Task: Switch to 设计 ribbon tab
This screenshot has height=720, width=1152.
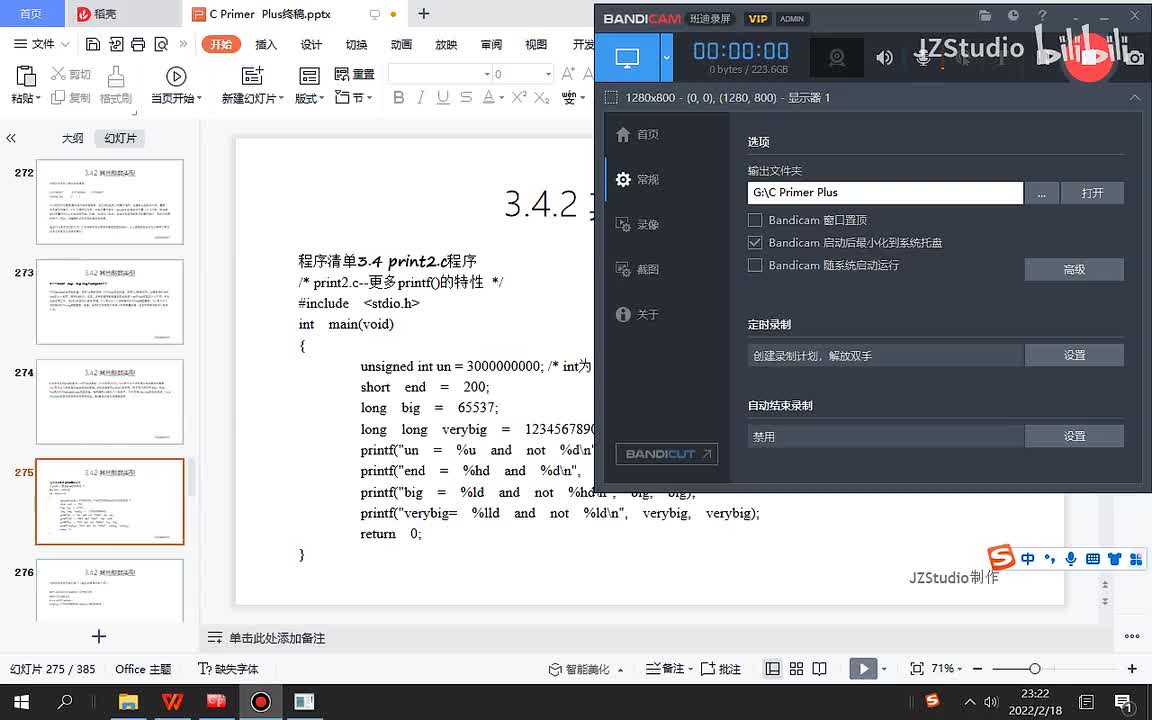Action: tap(311, 44)
